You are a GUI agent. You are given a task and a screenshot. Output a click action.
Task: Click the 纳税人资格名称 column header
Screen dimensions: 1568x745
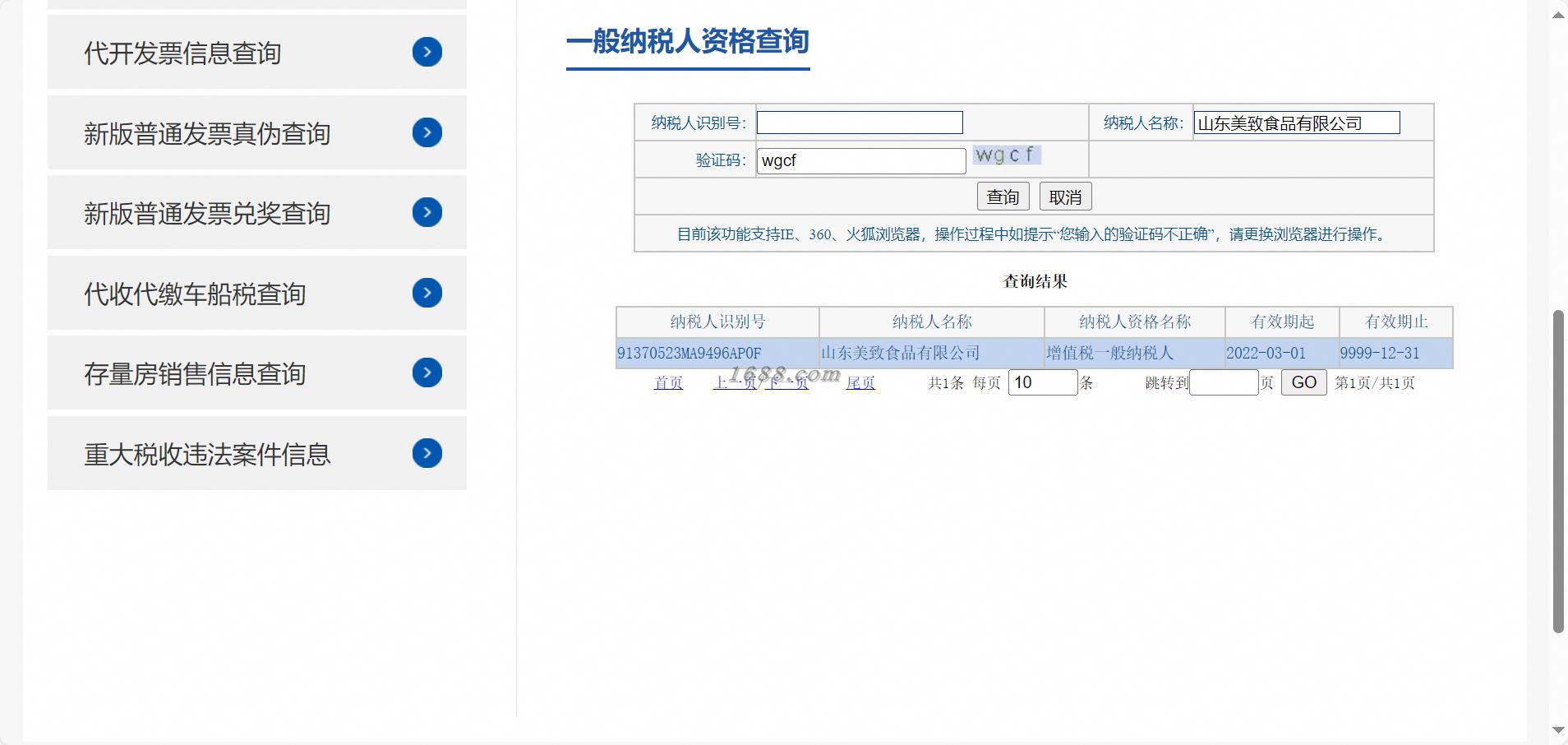(1134, 322)
